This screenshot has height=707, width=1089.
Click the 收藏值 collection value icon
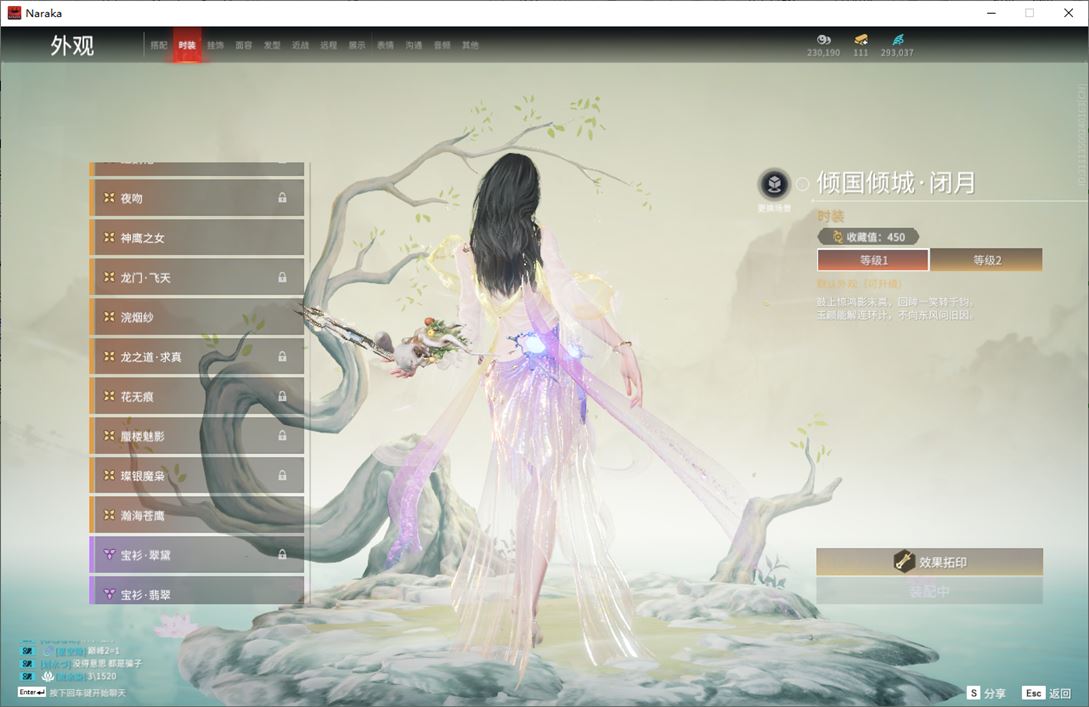coord(838,237)
